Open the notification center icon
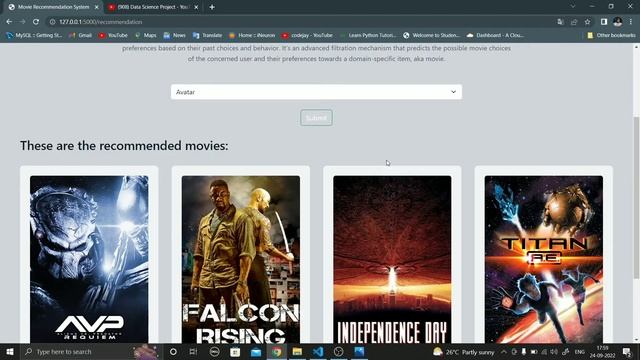 (x=627, y=351)
